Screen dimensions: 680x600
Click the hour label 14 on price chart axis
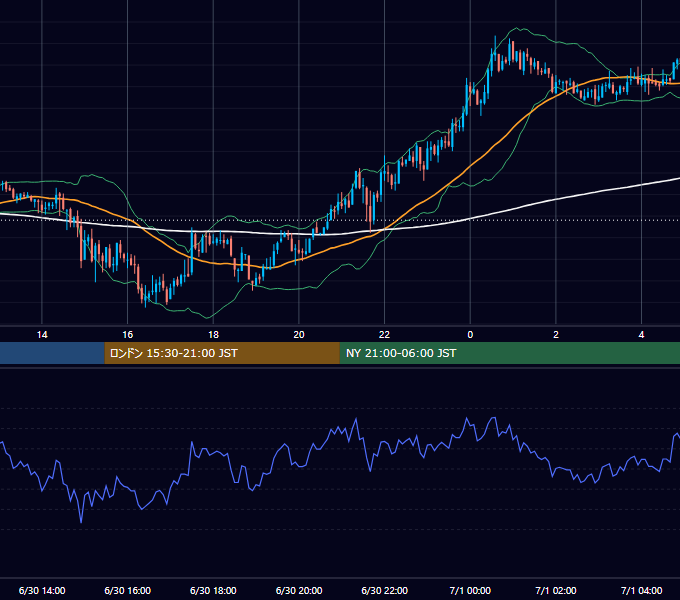42,335
